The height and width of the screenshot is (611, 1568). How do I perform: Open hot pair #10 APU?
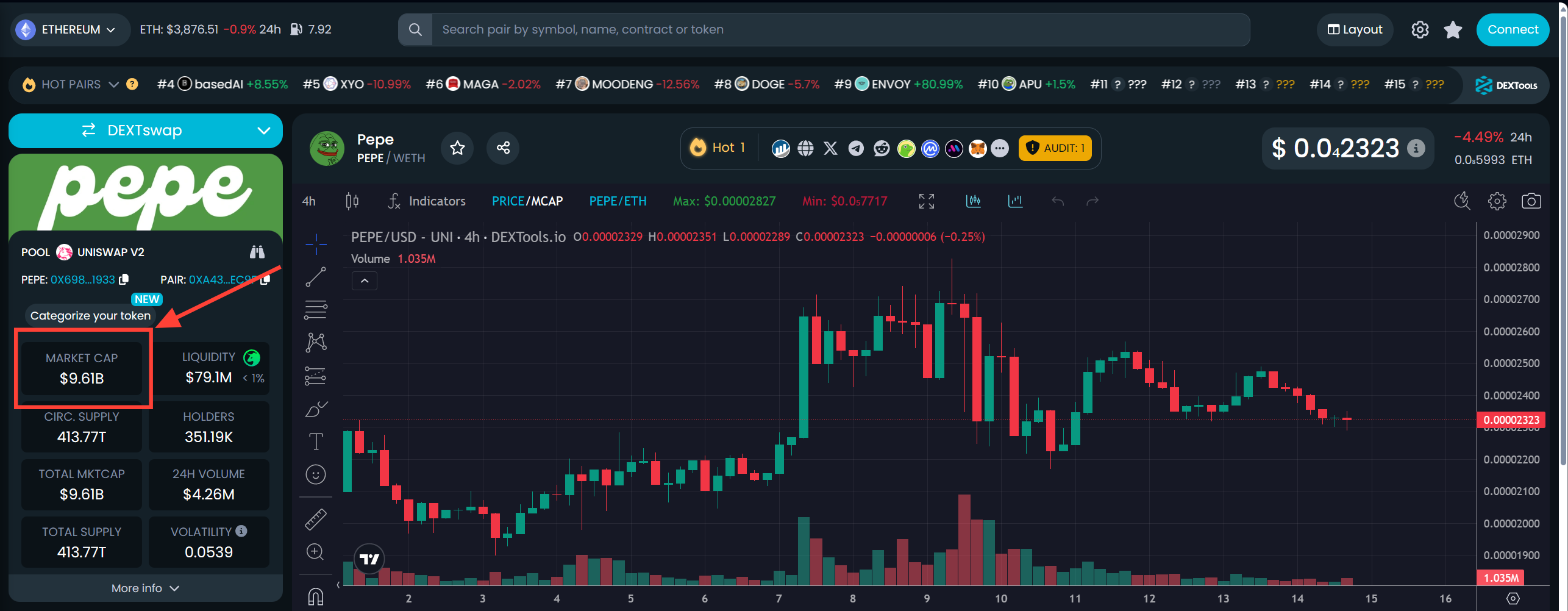coord(1027,84)
